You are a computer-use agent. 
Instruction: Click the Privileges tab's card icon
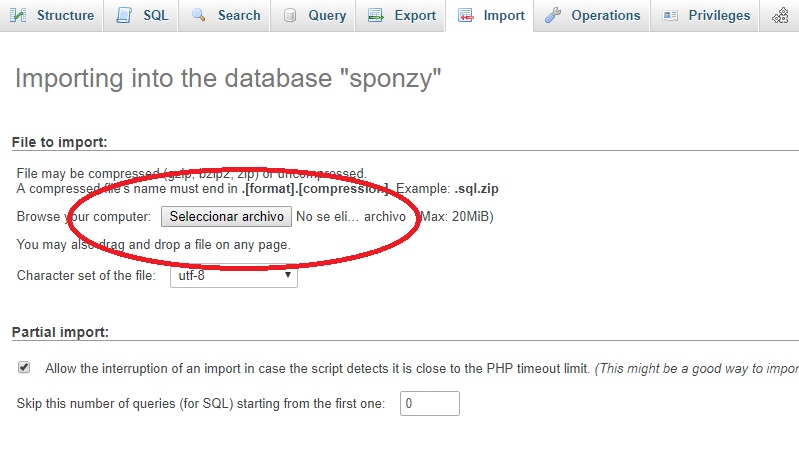(x=670, y=16)
